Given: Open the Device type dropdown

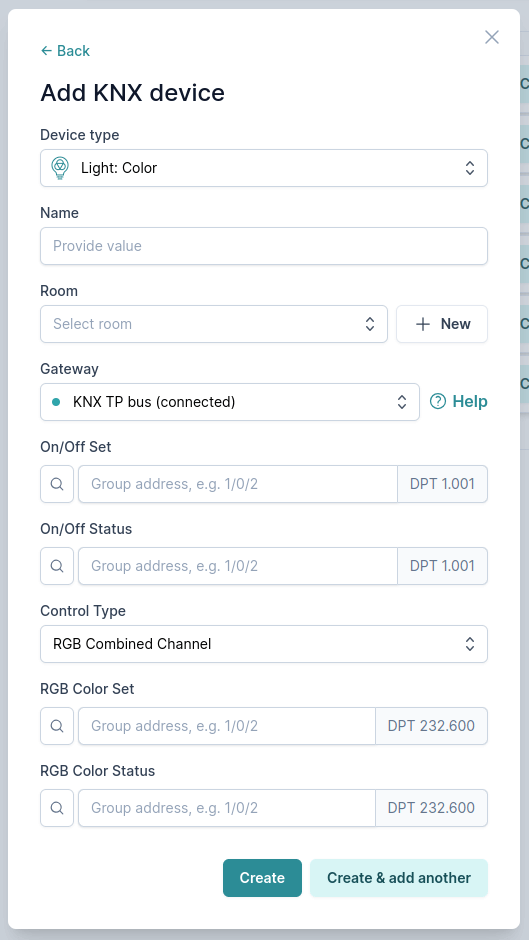Looking at the screenshot, I should [x=264, y=168].
